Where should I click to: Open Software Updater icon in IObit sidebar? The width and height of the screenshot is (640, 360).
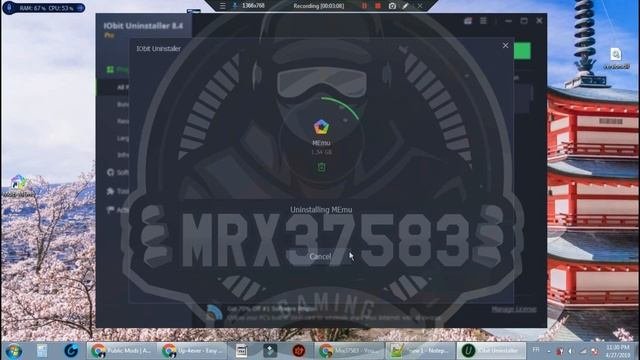[x=111, y=172]
